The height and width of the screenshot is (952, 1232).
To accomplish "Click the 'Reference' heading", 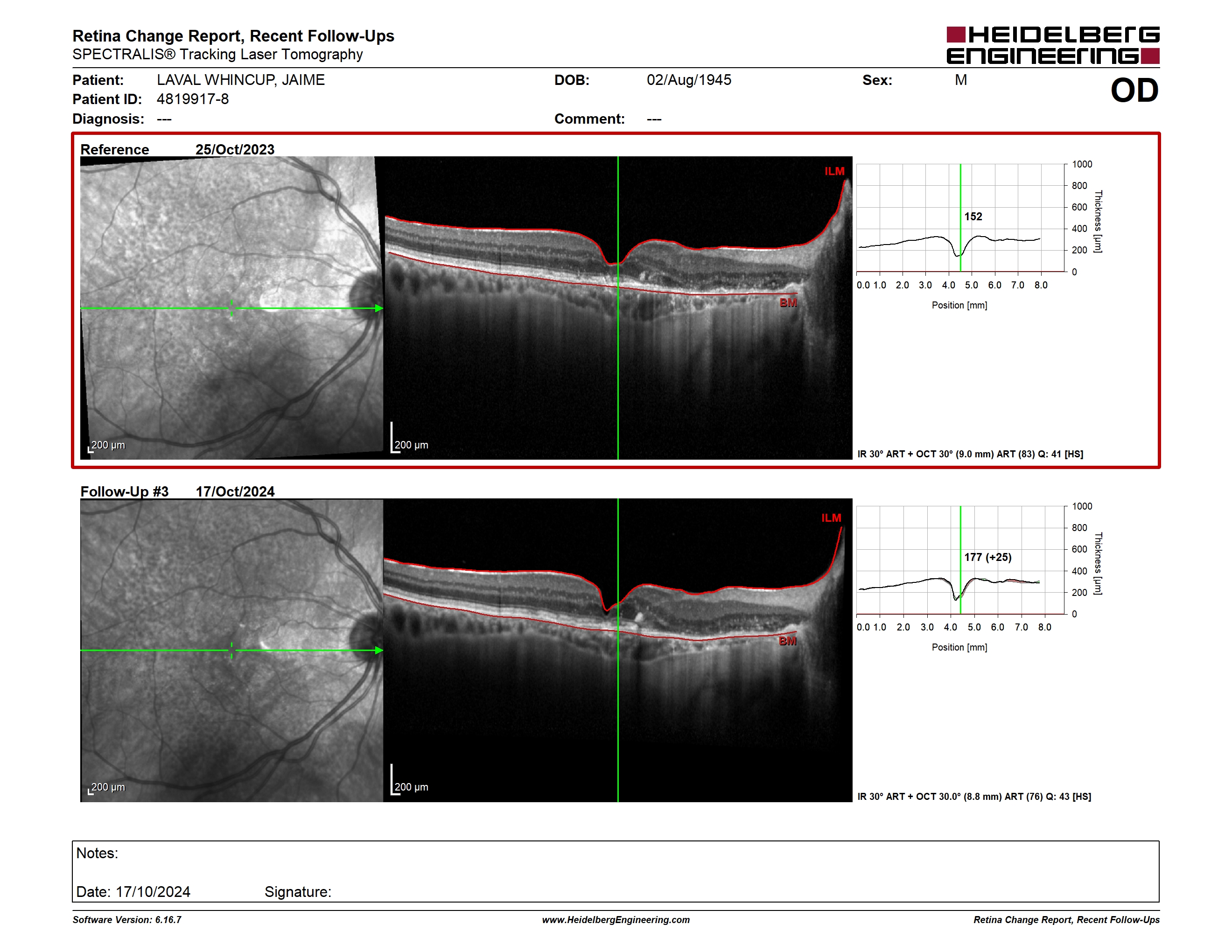I will 114,149.
